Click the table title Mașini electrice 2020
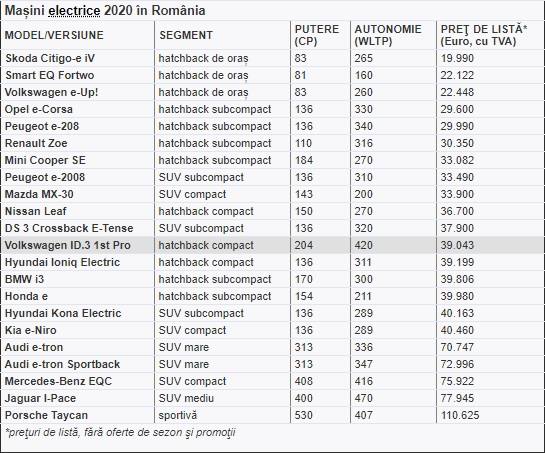The width and height of the screenshot is (545, 453). pos(105,10)
